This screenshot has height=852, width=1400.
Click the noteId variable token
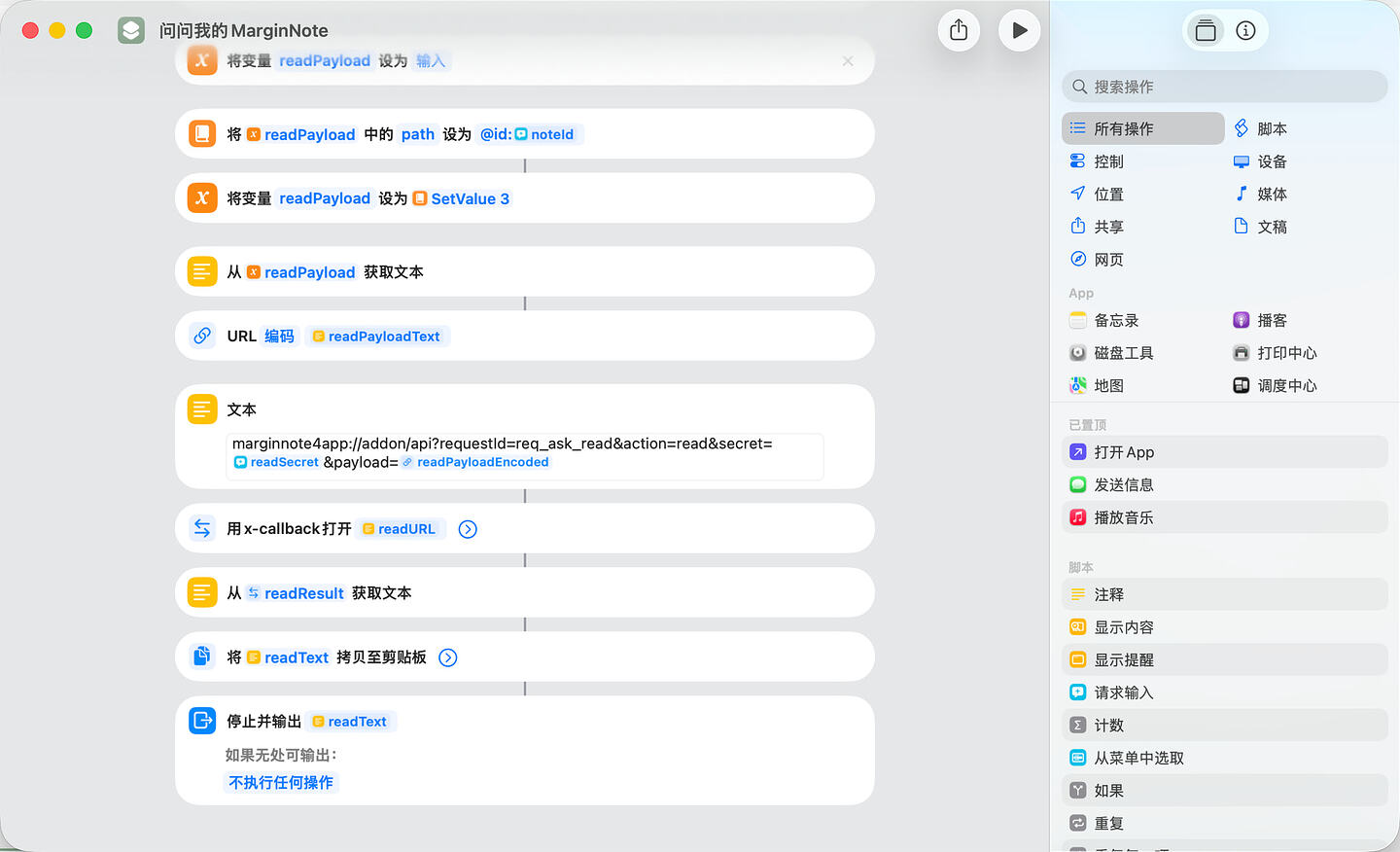pyautogui.click(x=544, y=134)
